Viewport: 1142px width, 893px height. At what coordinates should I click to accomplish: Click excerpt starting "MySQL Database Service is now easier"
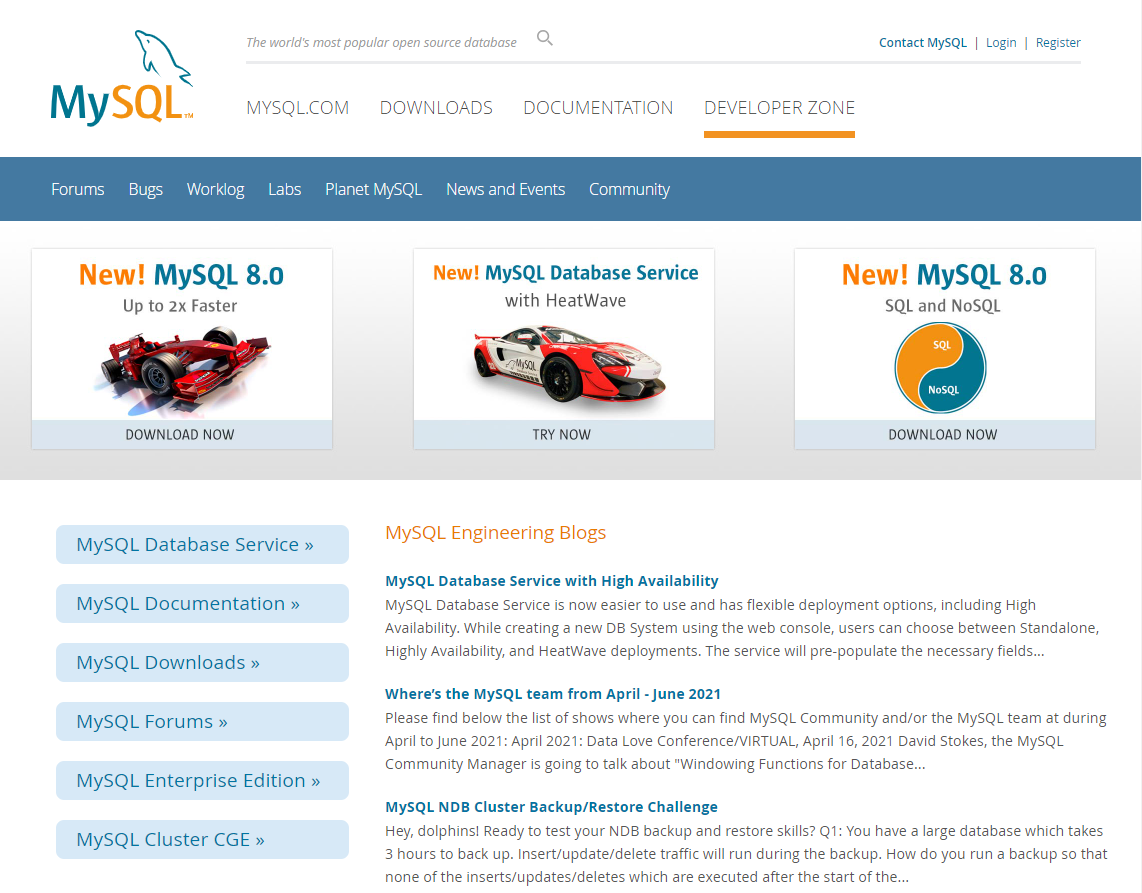(x=742, y=628)
